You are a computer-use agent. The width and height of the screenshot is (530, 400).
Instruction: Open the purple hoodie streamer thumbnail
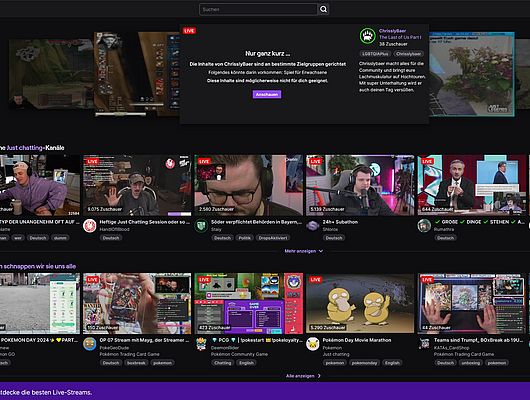[x=40, y=185]
